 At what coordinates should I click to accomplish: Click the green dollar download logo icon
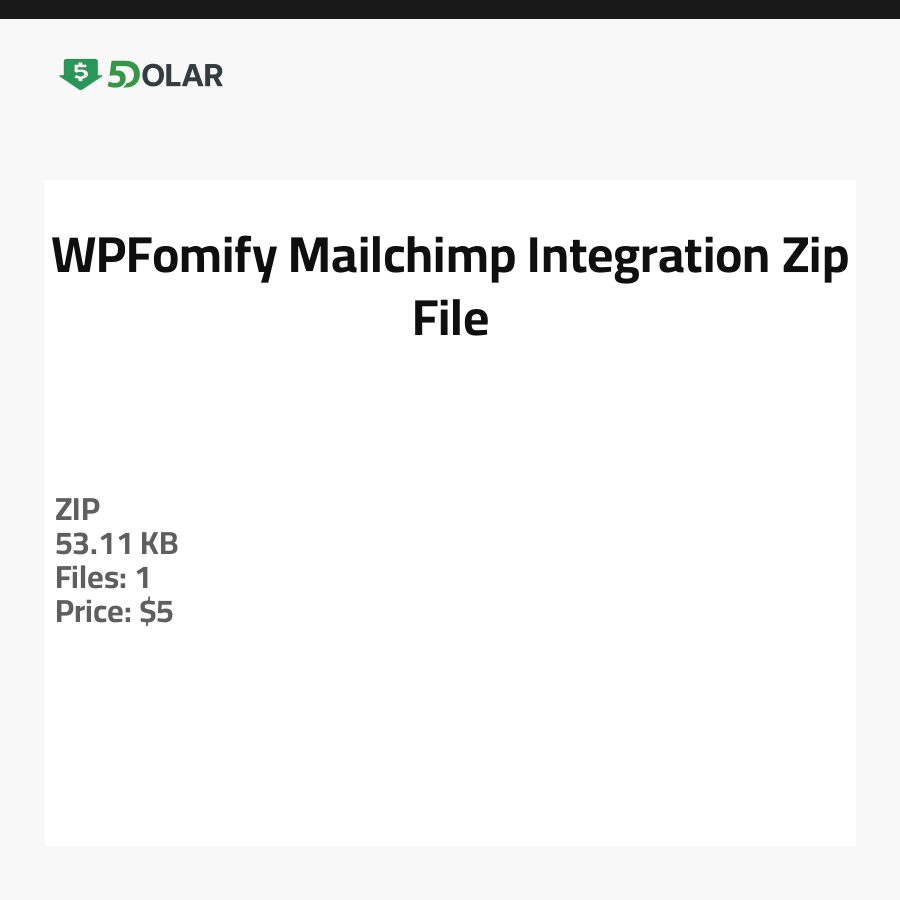click(x=80, y=74)
